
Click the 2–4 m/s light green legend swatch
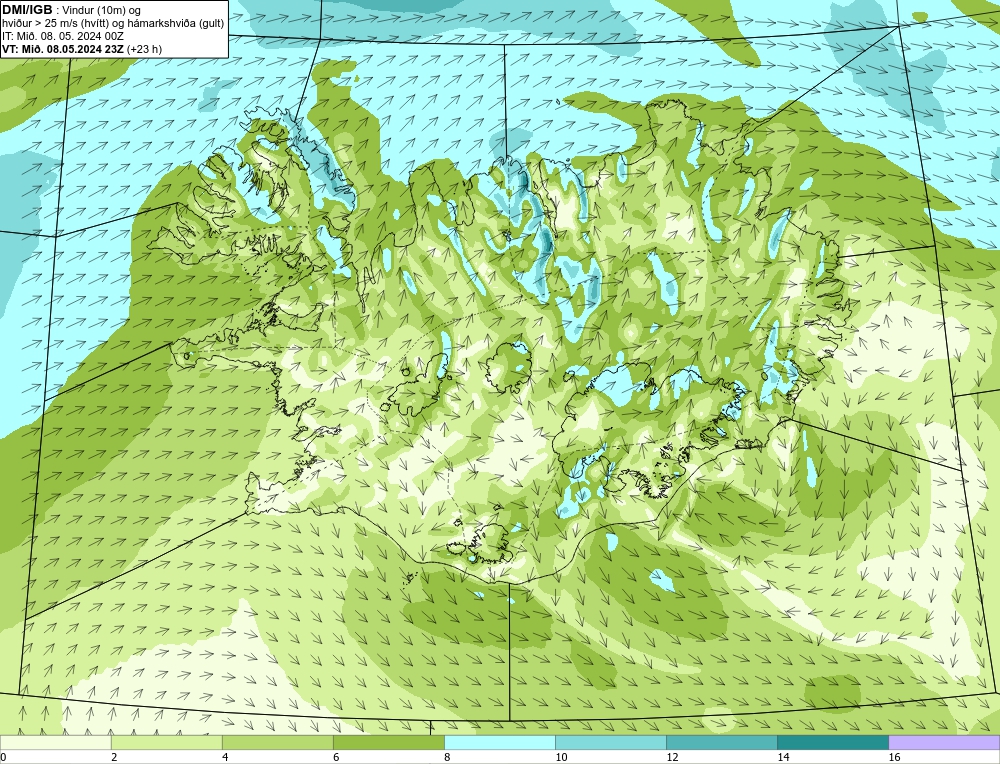coord(166,742)
